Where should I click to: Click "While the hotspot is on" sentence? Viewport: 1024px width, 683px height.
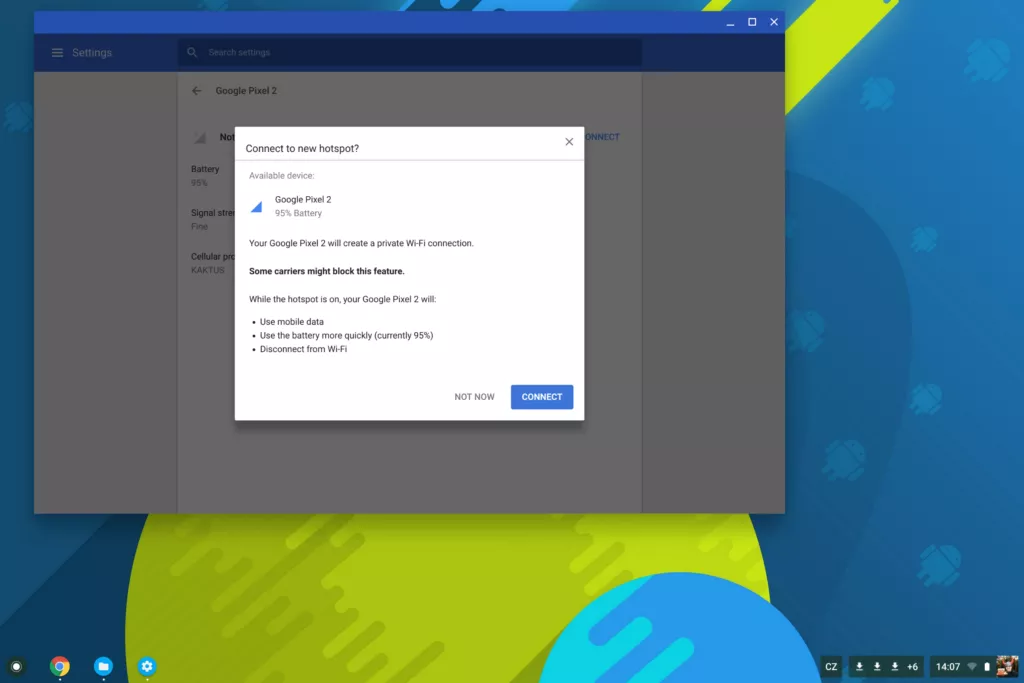342,299
